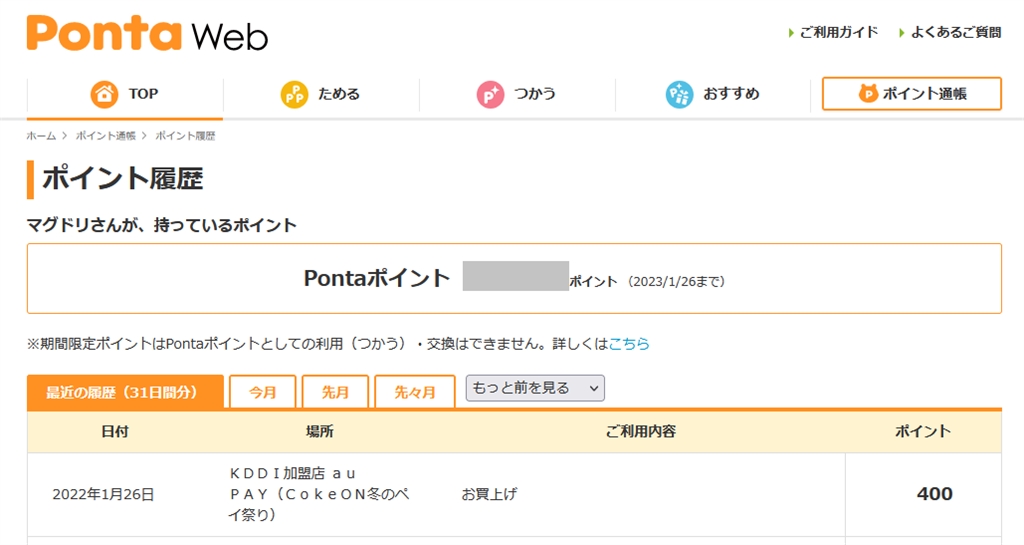Click the 2022年1月26日 date cell

pyautogui.click(x=103, y=495)
